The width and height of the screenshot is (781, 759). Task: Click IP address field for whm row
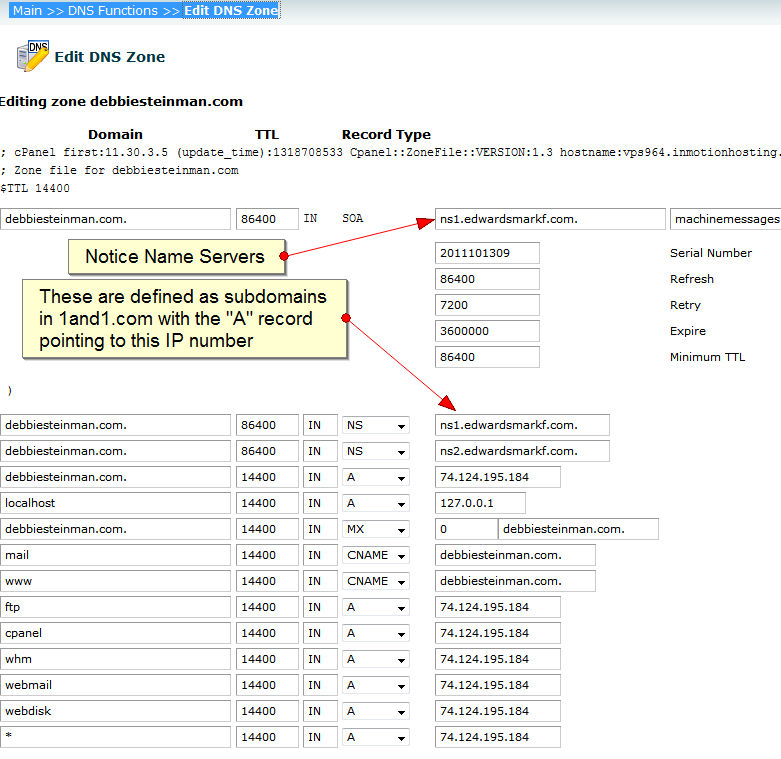coord(498,659)
